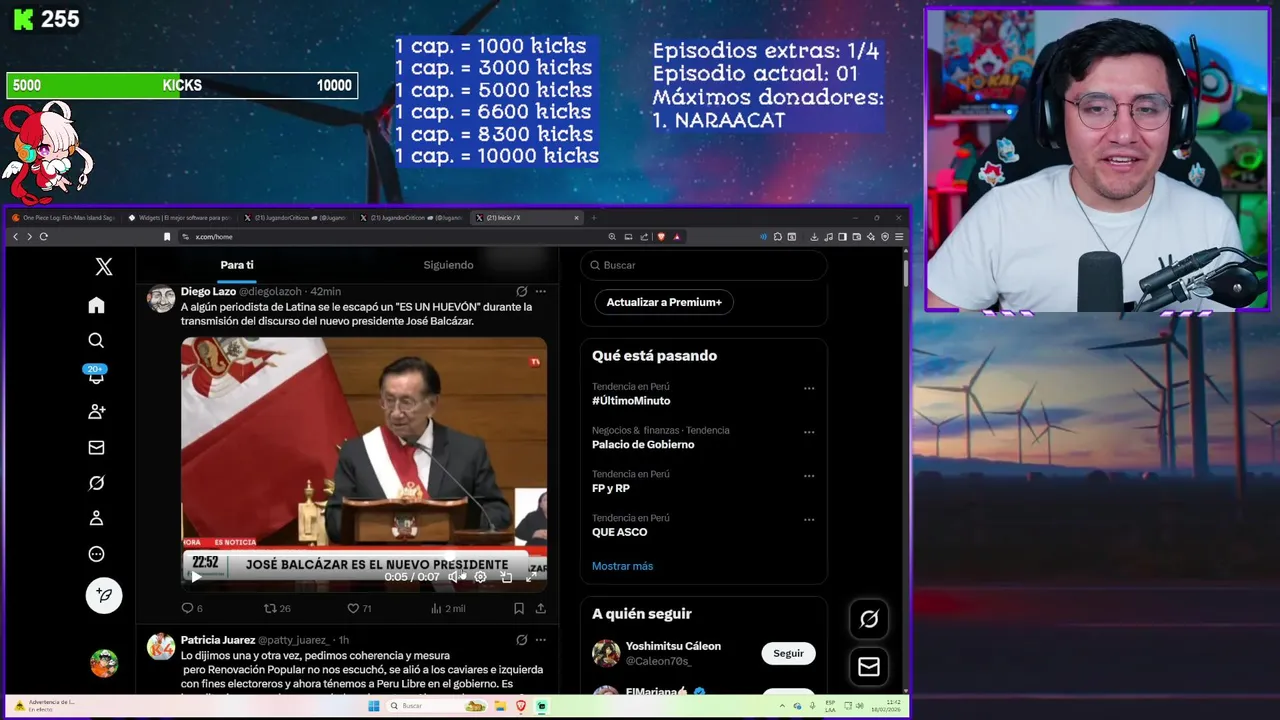Image resolution: width=1280 pixels, height=720 pixels.
Task: Open more options on Patricia Juarez's post
Action: (x=541, y=640)
